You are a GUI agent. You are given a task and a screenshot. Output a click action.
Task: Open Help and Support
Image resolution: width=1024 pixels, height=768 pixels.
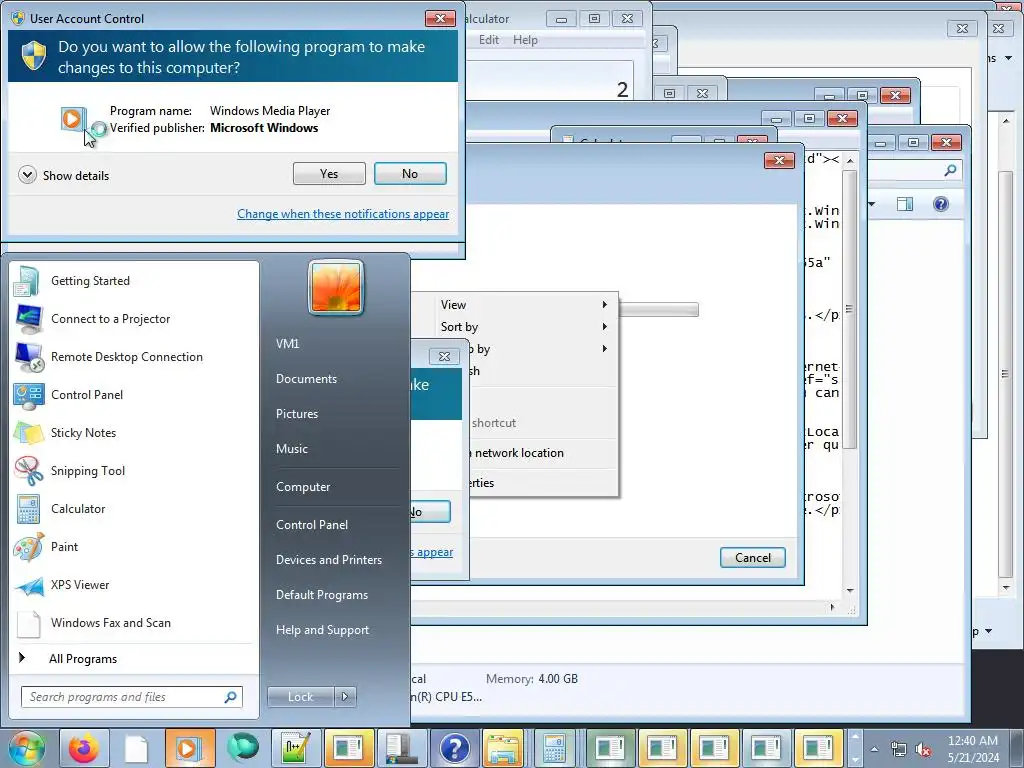tap(322, 630)
